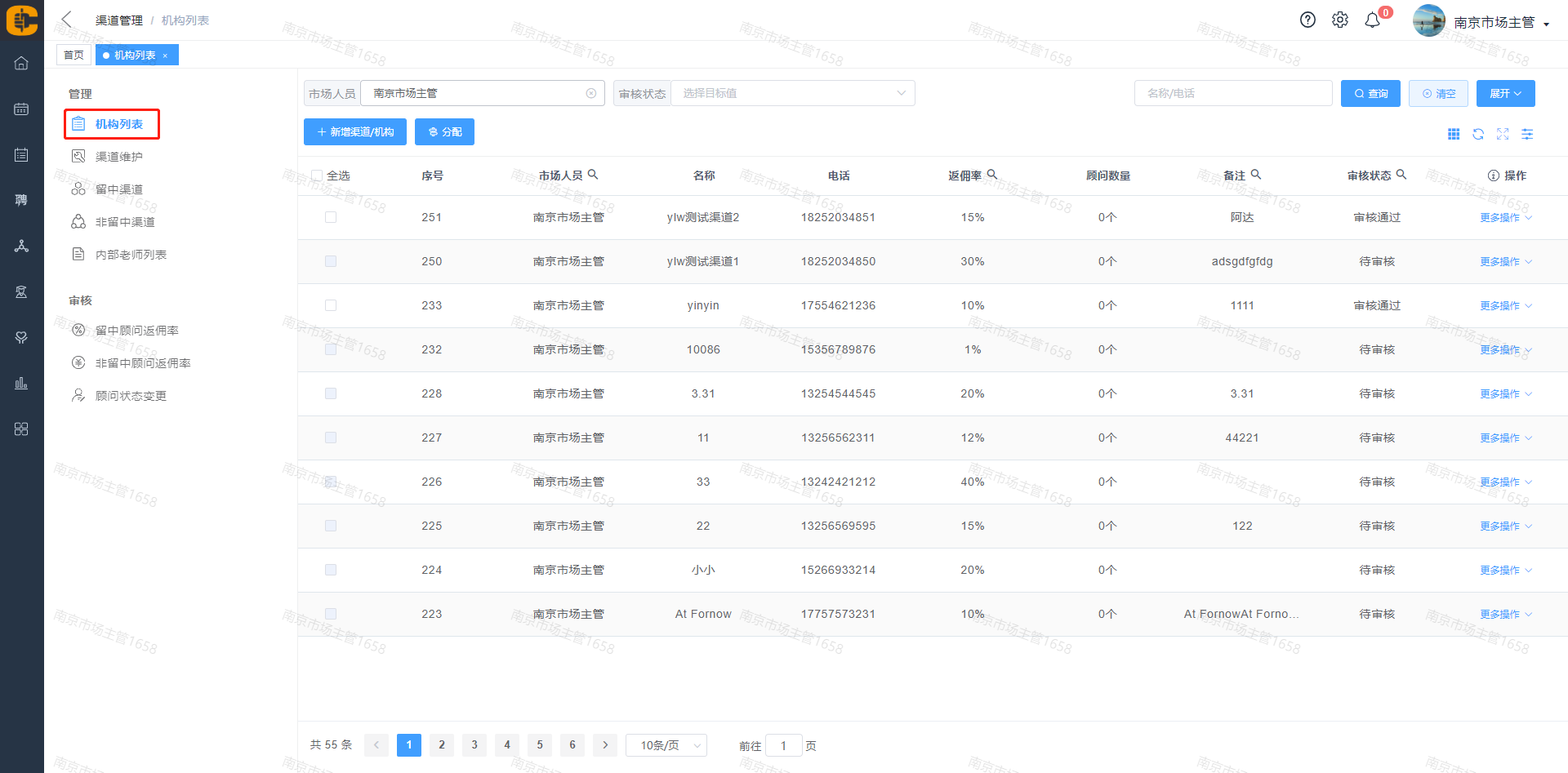Image resolution: width=1568 pixels, height=773 pixels.
Task: Click the back arrow in header
Action: (x=67, y=20)
